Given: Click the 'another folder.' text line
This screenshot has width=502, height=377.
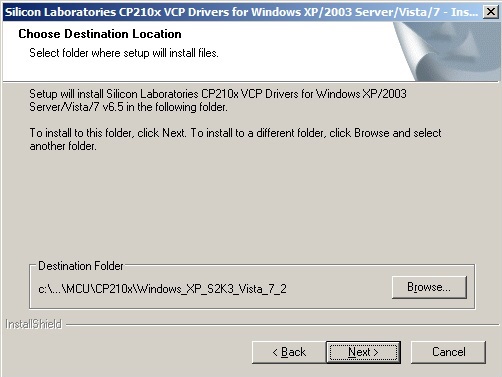Looking at the screenshot, I should coord(63,146).
